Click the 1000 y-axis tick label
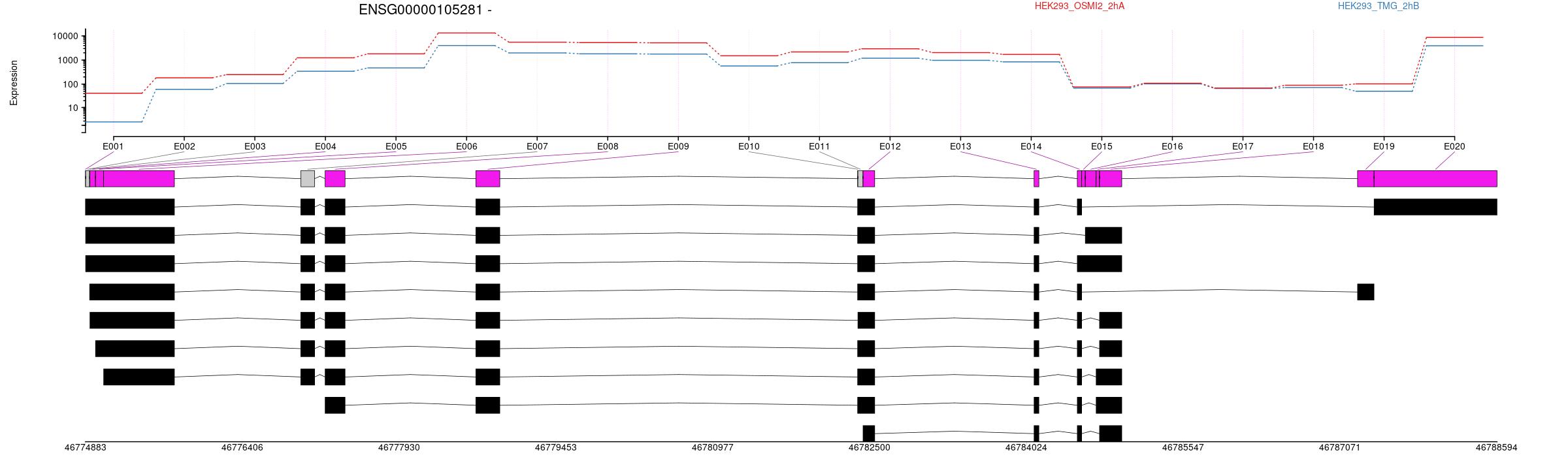The image size is (1568, 457). (67, 61)
